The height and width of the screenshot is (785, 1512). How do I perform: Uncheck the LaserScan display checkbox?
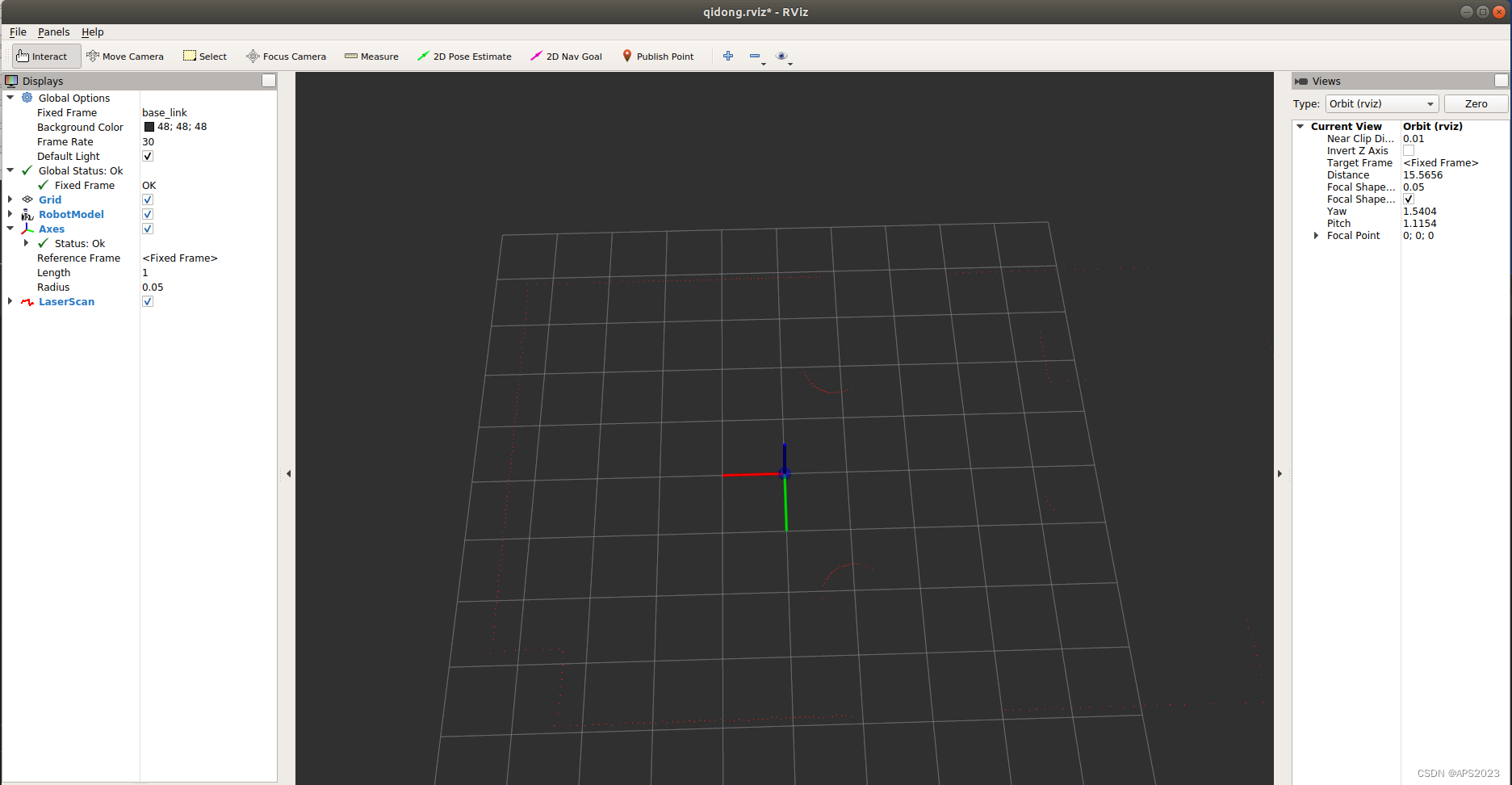pos(148,301)
